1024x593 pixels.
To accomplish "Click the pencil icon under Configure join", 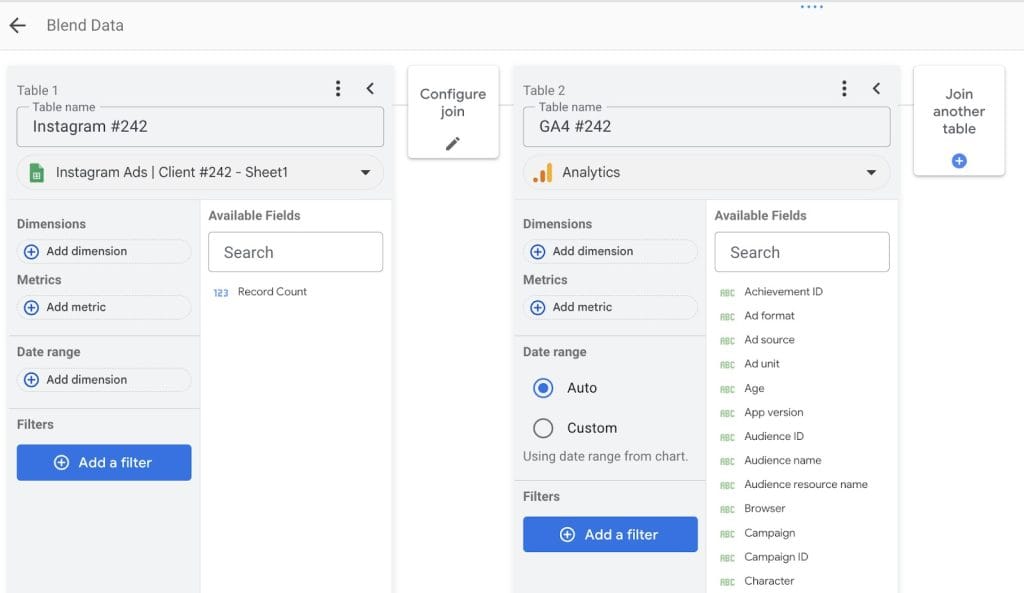I will point(453,144).
